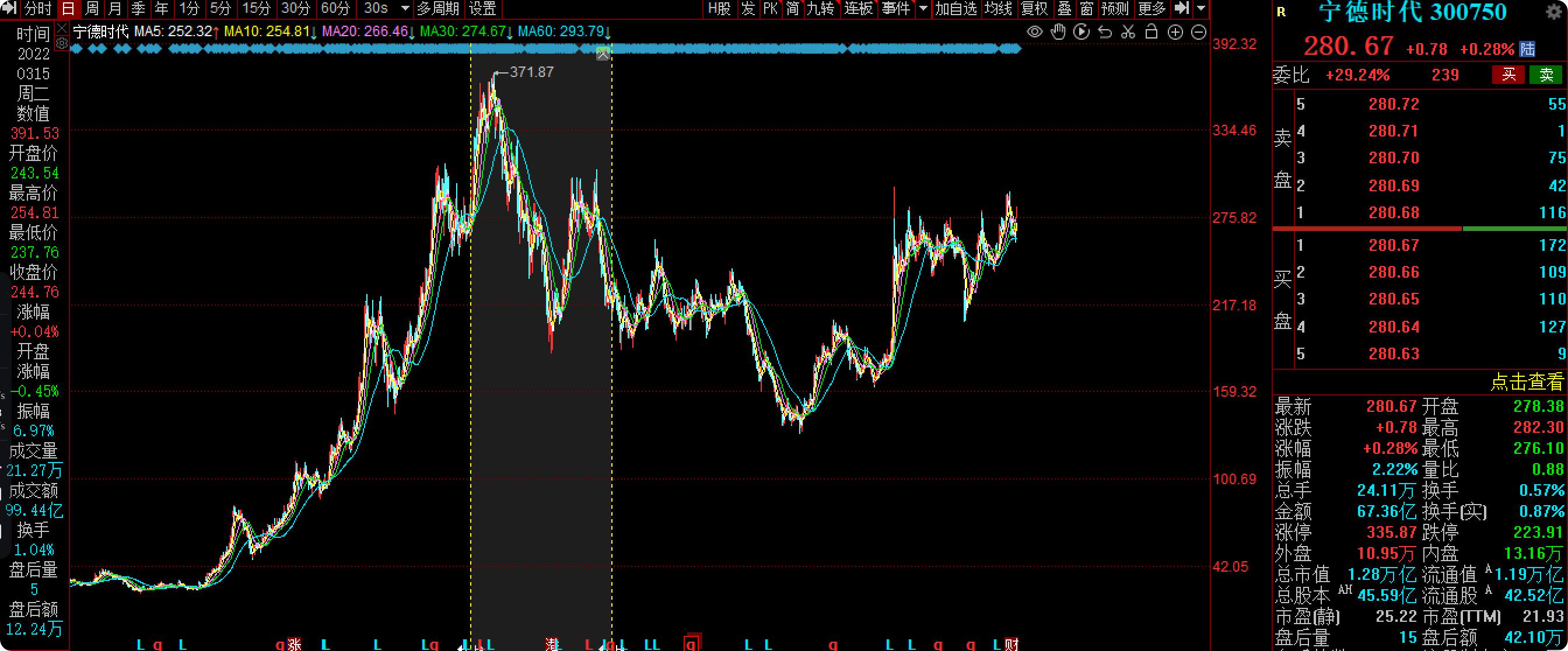Switch to 5分 minute chart
The image size is (1568, 651).
pos(220,9)
